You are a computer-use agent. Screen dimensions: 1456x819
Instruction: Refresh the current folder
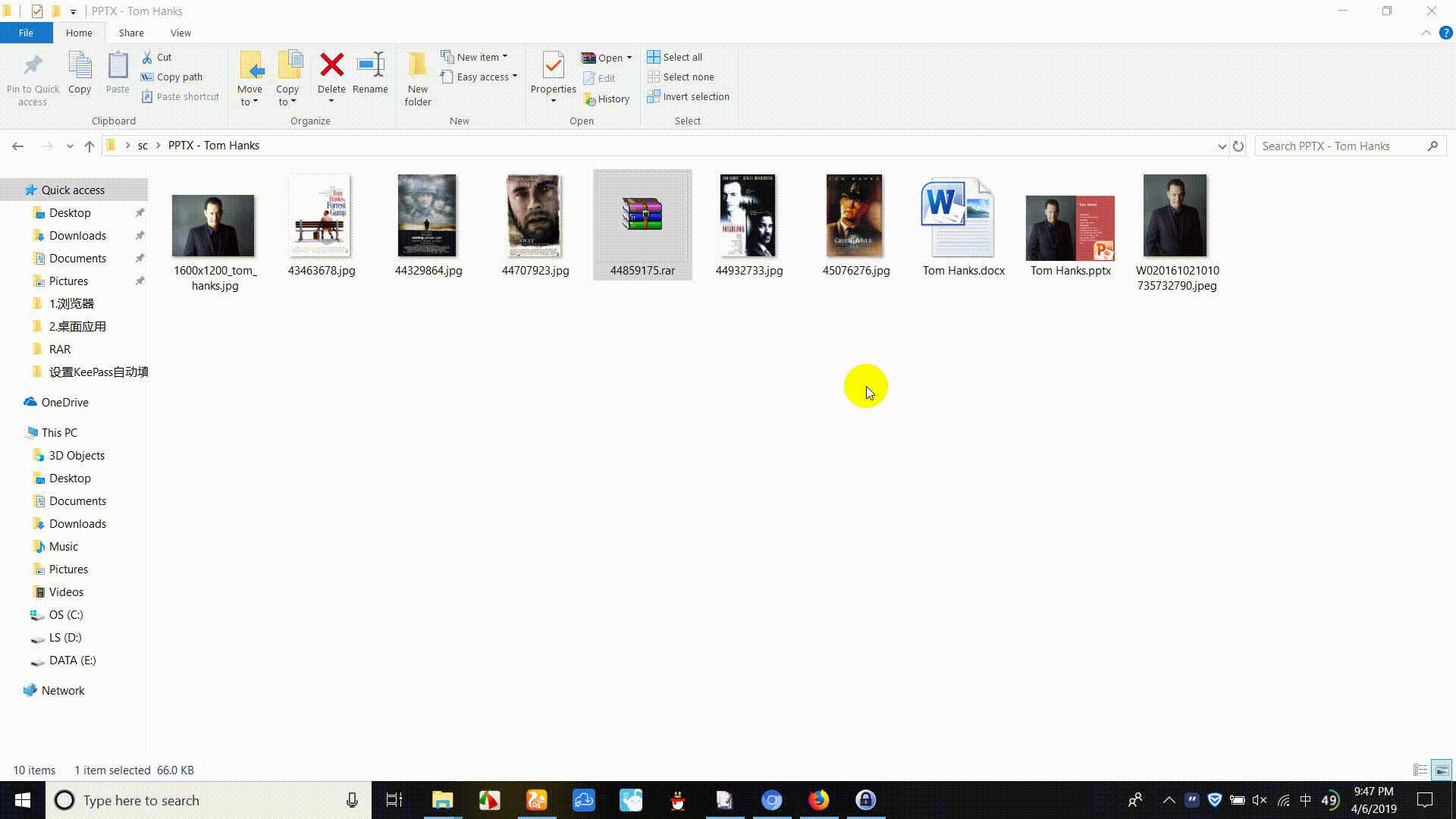1238,146
